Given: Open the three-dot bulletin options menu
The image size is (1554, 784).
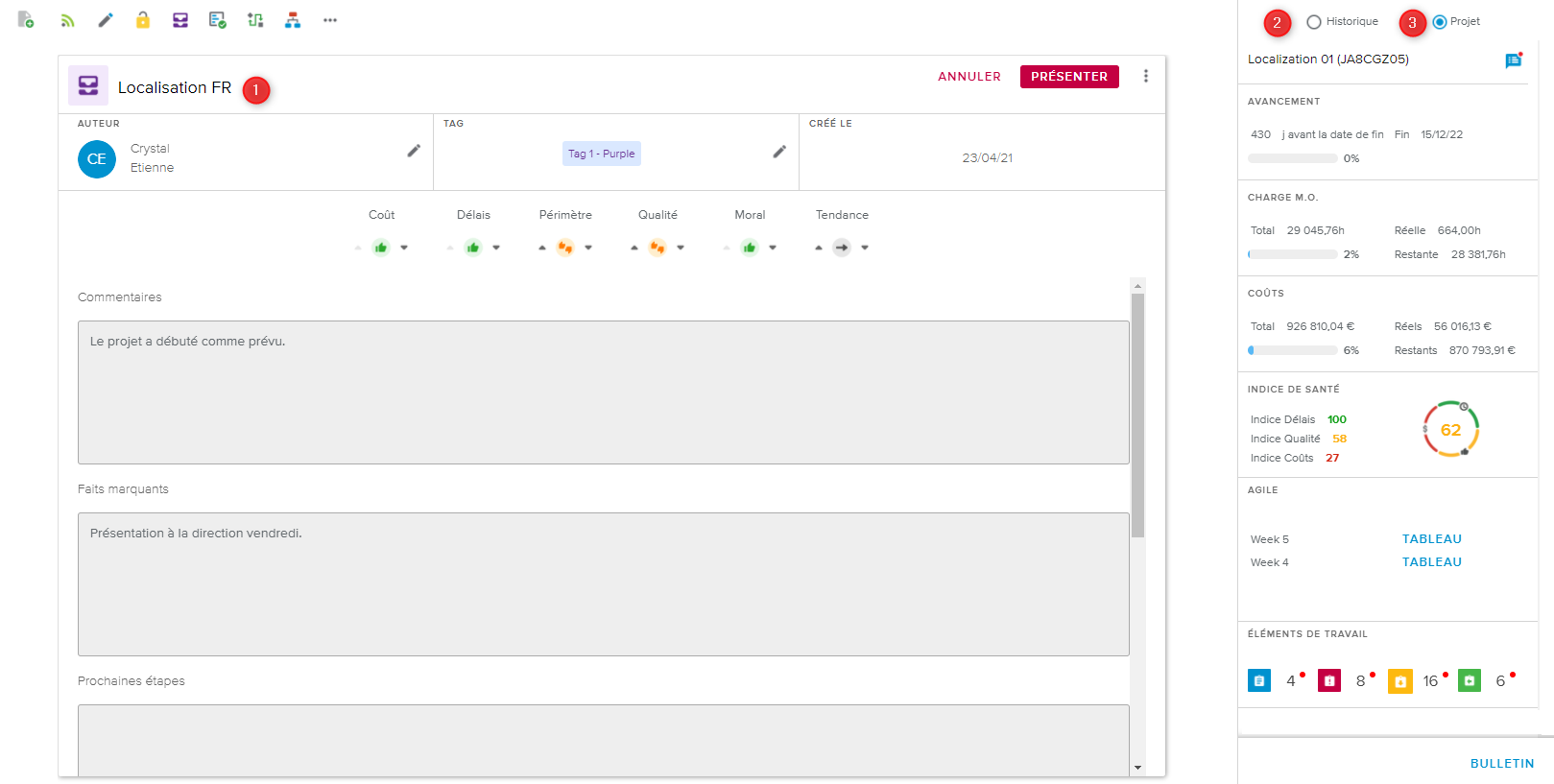Looking at the screenshot, I should coord(1145,77).
